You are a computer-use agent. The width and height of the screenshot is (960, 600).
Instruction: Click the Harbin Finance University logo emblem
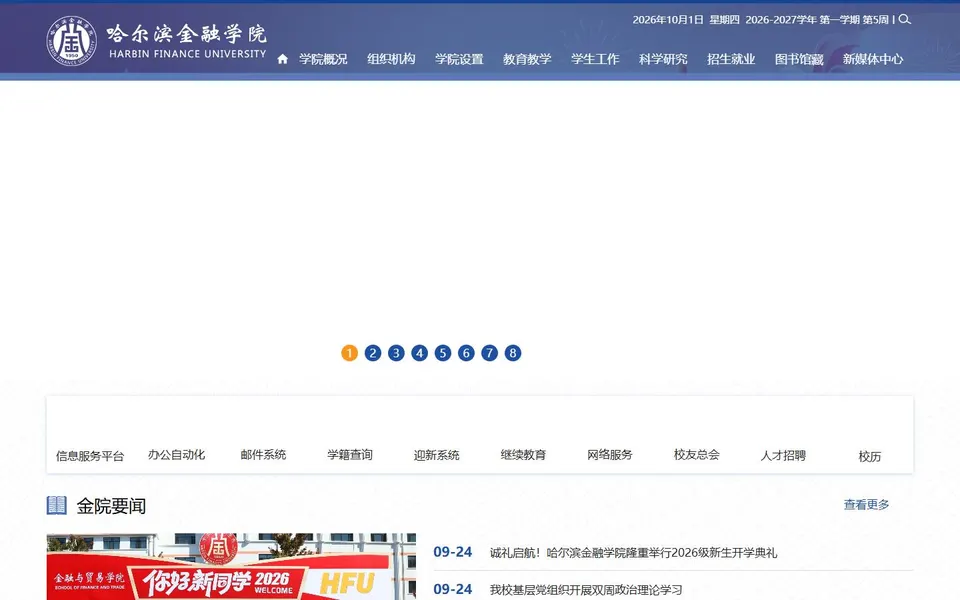(72, 40)
